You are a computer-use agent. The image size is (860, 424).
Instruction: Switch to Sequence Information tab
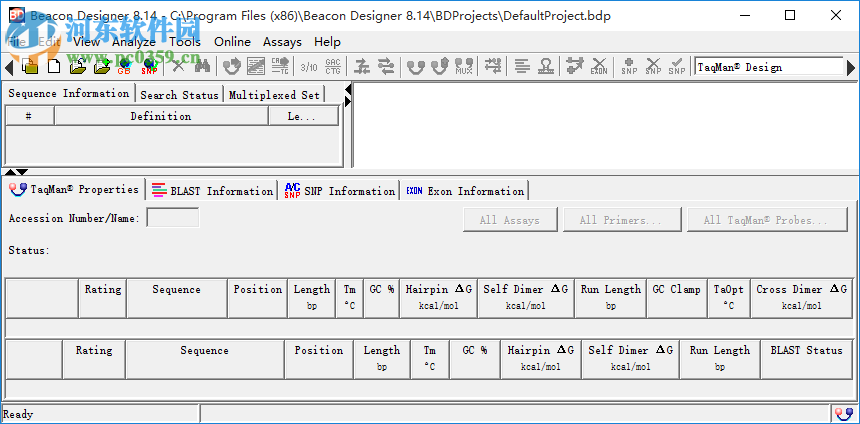[x=69, y=93]
